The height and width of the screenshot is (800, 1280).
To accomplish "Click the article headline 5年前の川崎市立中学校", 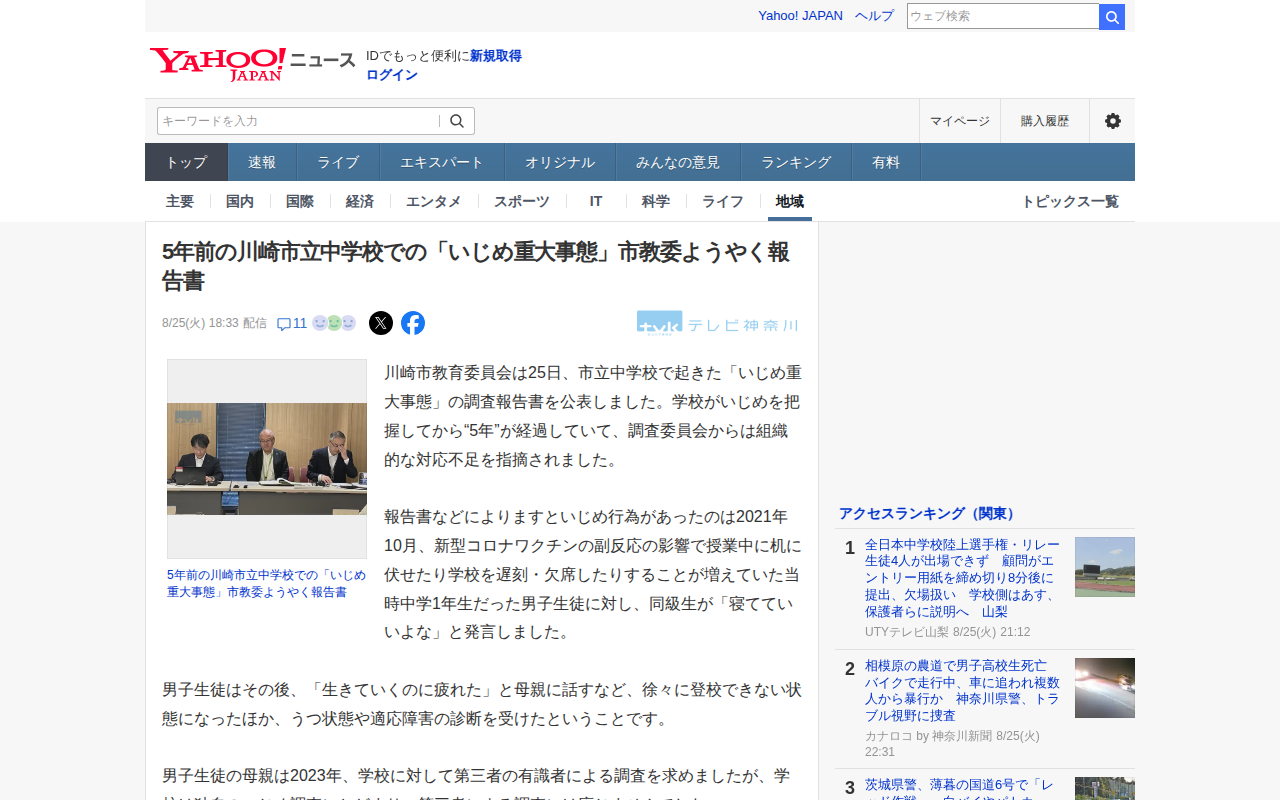I will tap(476, 267).
